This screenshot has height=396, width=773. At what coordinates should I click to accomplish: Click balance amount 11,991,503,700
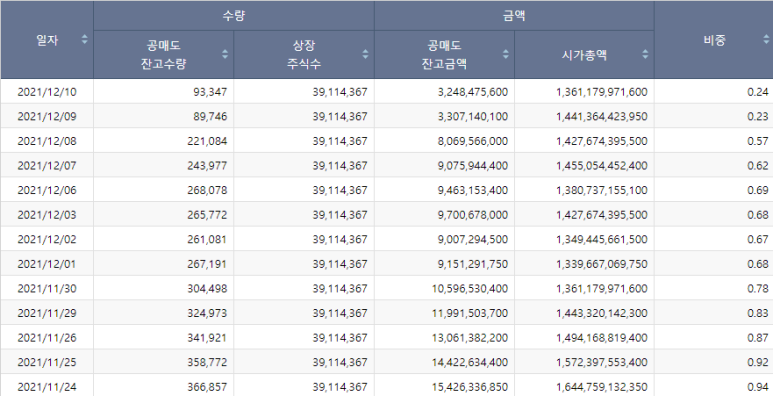click(x=470, y=313)
